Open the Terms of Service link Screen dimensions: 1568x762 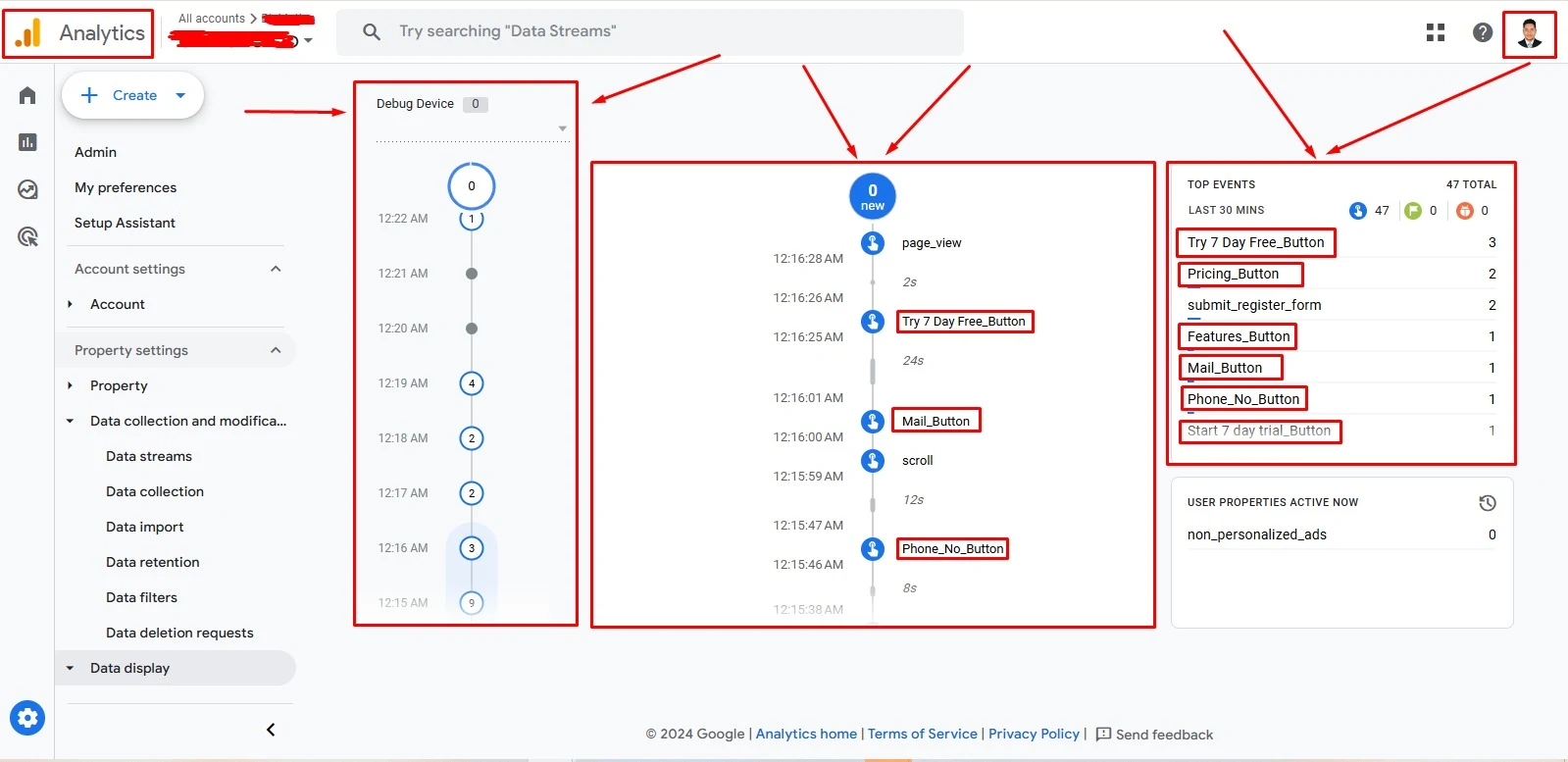coord(923,734)
